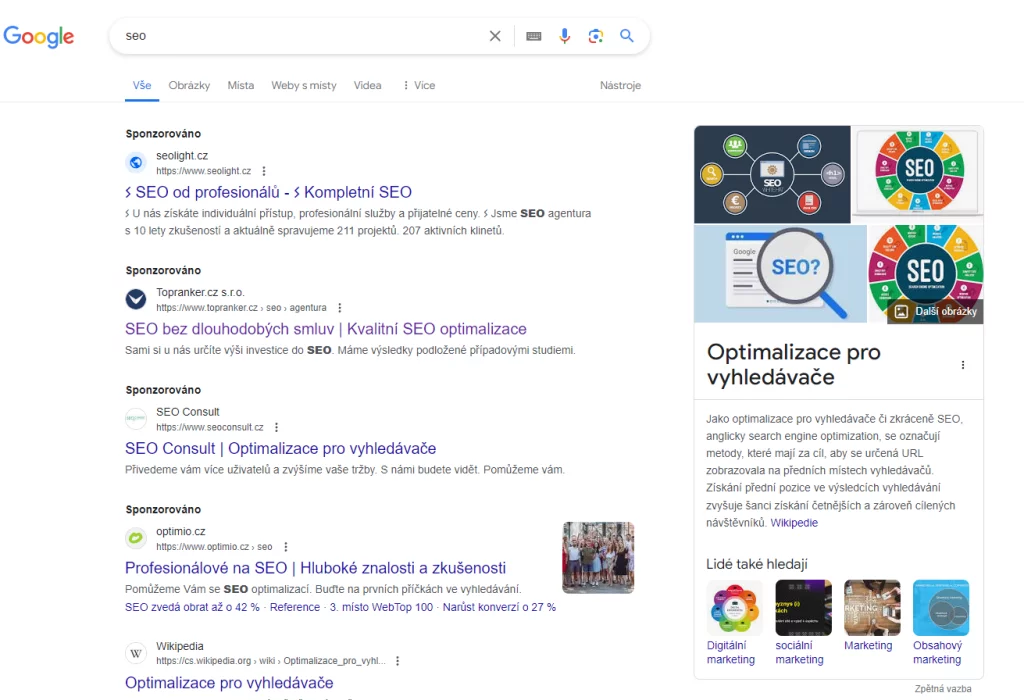Open the Reference sitelink
Image resolution: width=1024 pixels, height=700 pixels.
pyautogui.click(x=295, y=607)
